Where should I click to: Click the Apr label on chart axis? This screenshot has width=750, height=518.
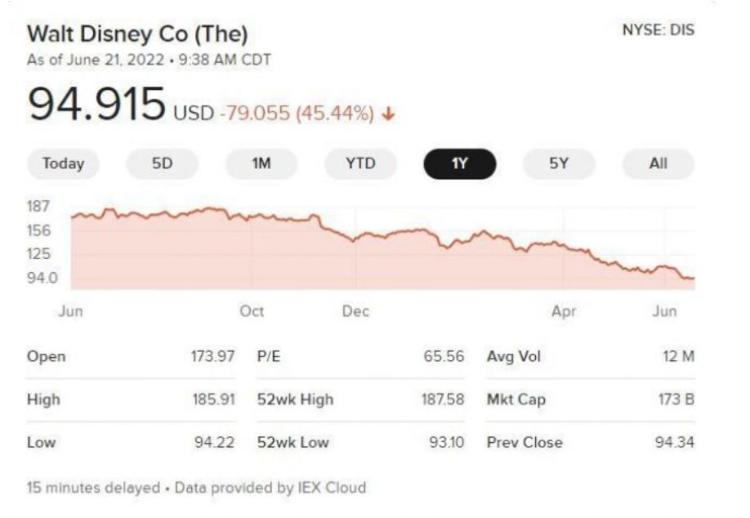[564, 311]
